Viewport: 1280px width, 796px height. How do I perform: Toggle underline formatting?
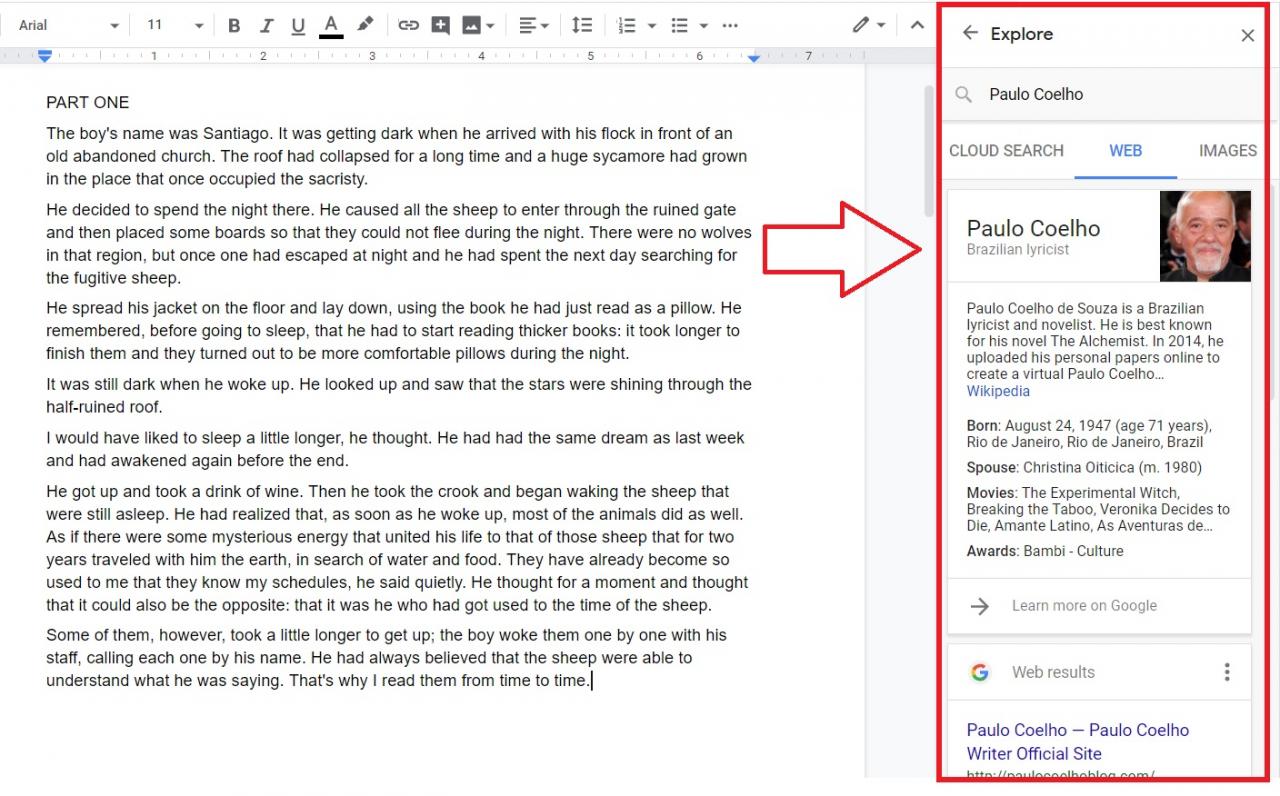[x=298, y=25]
